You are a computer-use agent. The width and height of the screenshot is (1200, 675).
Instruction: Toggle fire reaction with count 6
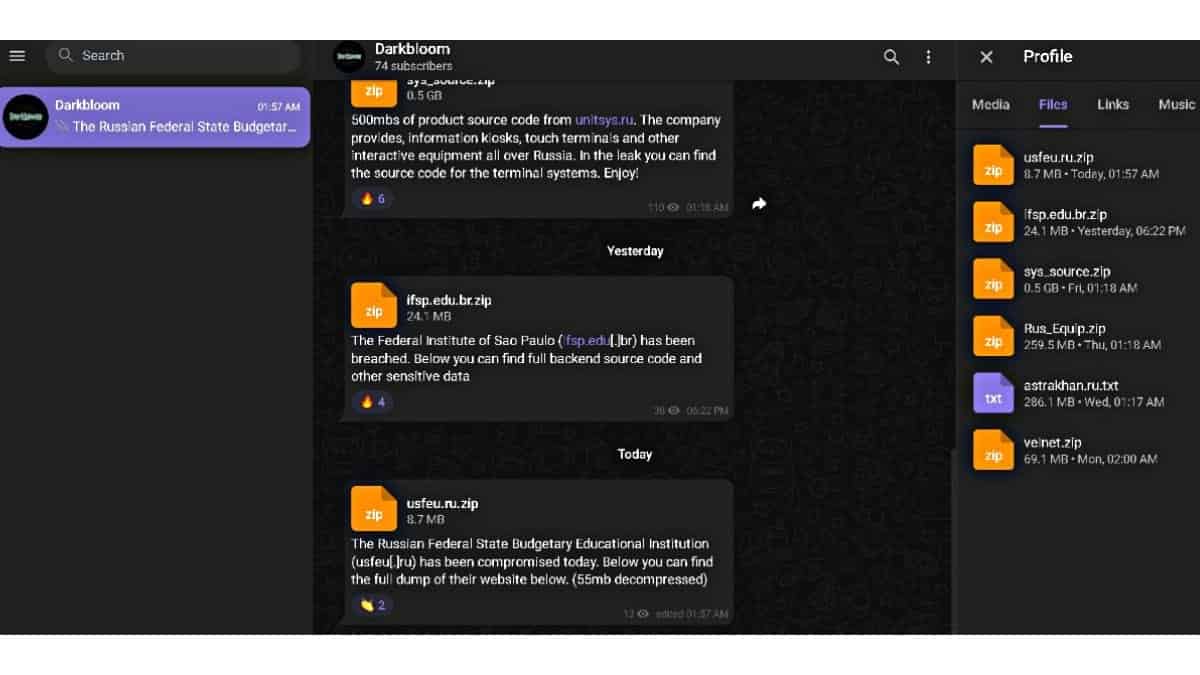coord(372,199)
